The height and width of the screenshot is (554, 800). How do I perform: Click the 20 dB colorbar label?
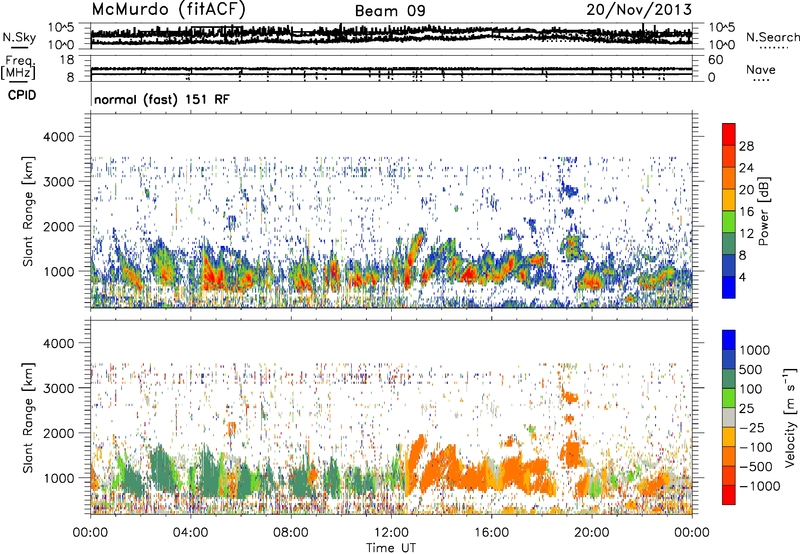click(746, 190)
